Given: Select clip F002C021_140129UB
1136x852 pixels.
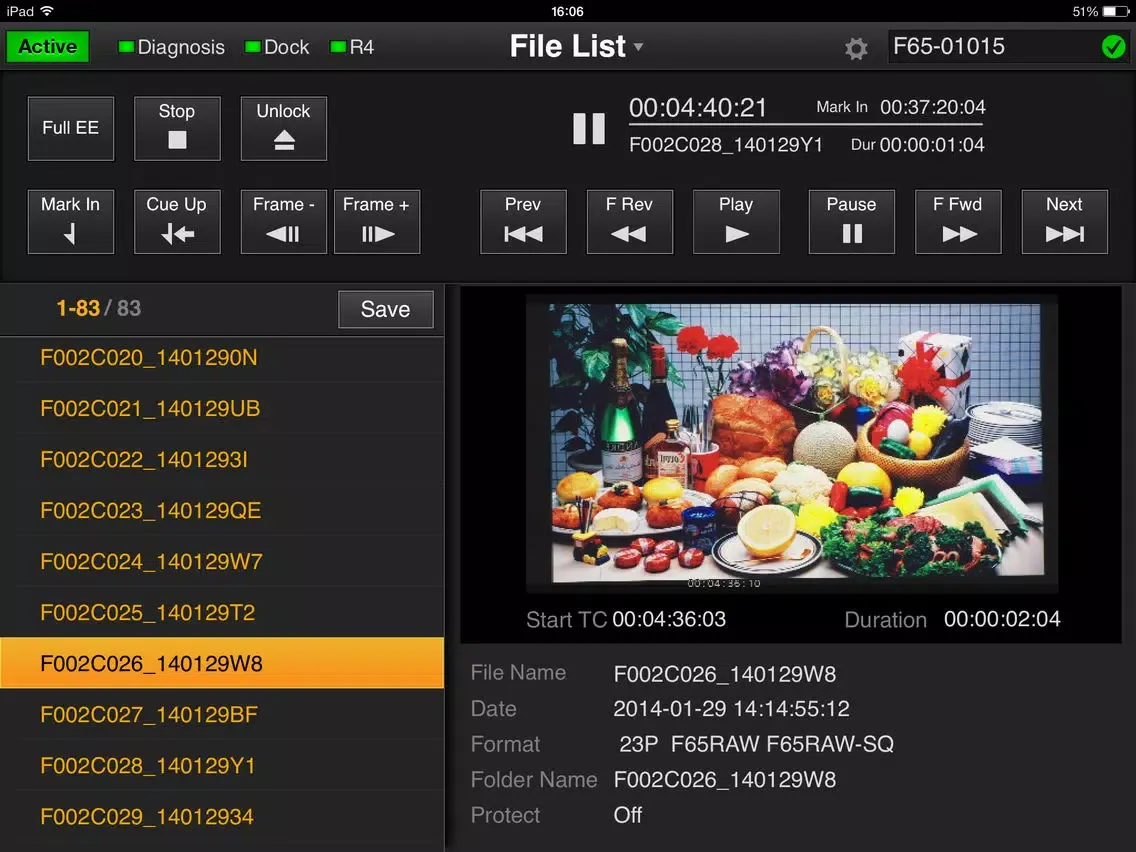Looking at the screenshot, I should click(x=222, y=409).
